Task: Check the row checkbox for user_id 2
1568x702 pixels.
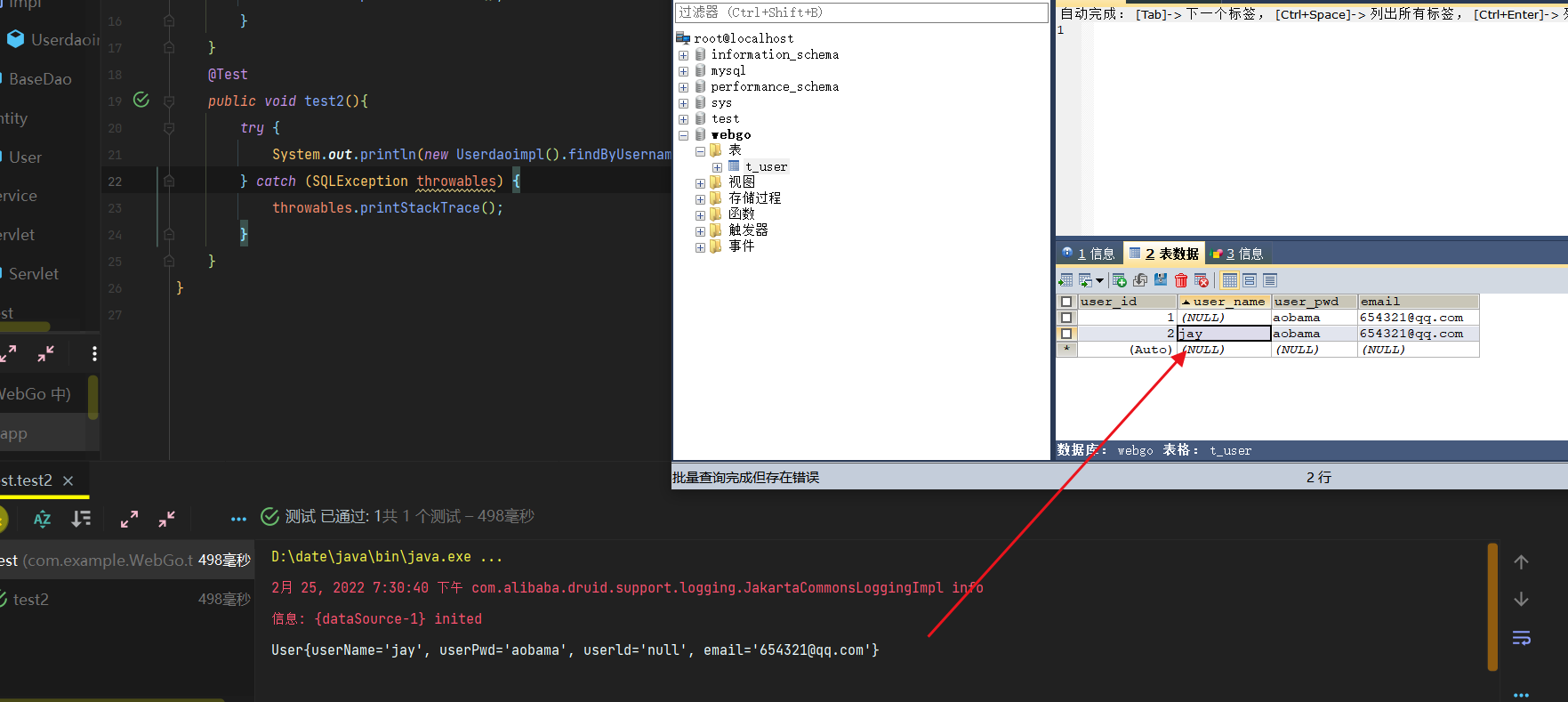Action: 1066,334
